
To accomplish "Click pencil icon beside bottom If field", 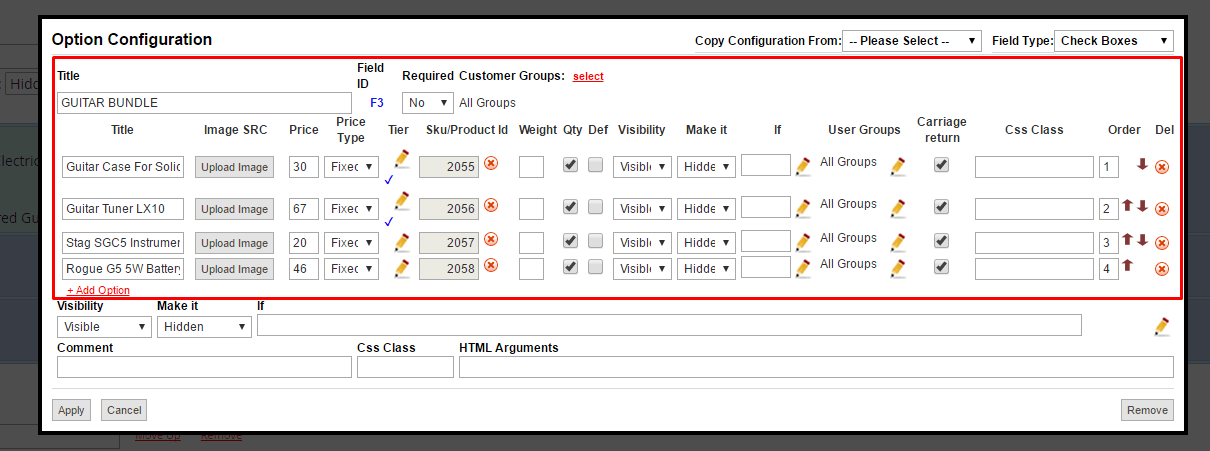I will coord(1161,326).
